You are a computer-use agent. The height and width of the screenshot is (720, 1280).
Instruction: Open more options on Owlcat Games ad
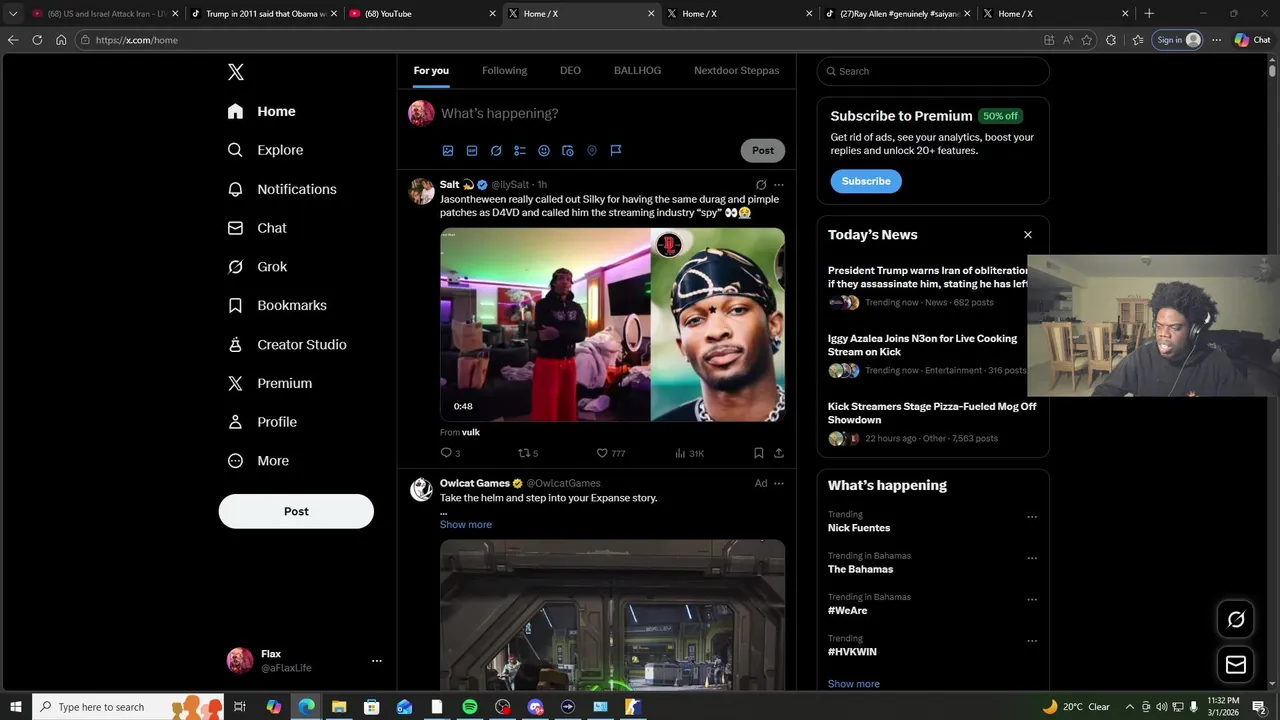[x=779, y=484]
